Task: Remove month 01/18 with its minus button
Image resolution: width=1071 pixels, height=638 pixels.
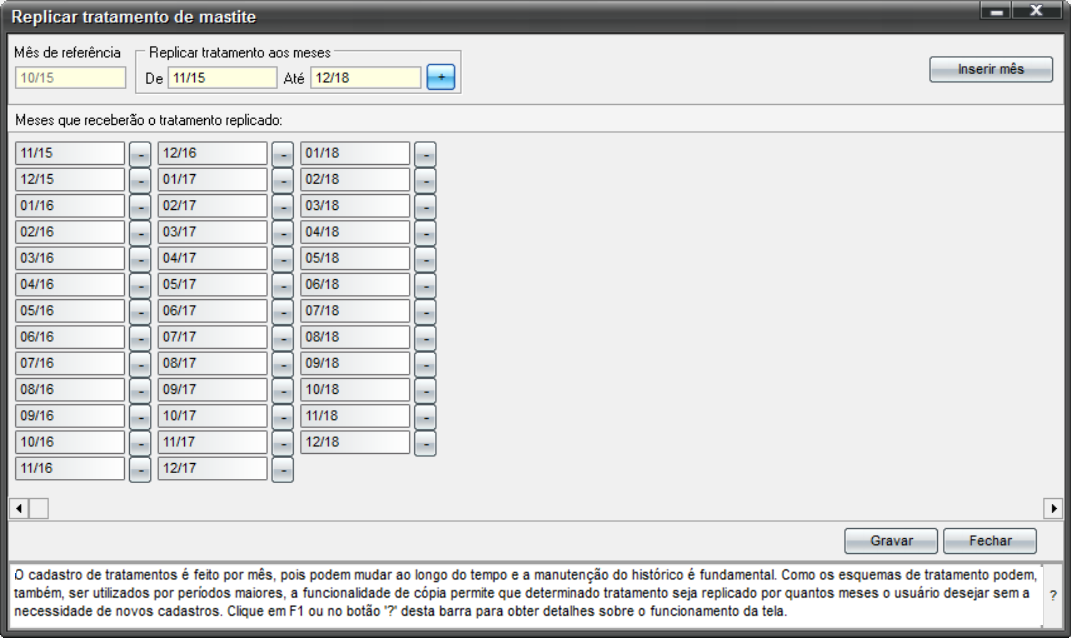Action: [x=425, y=154]
